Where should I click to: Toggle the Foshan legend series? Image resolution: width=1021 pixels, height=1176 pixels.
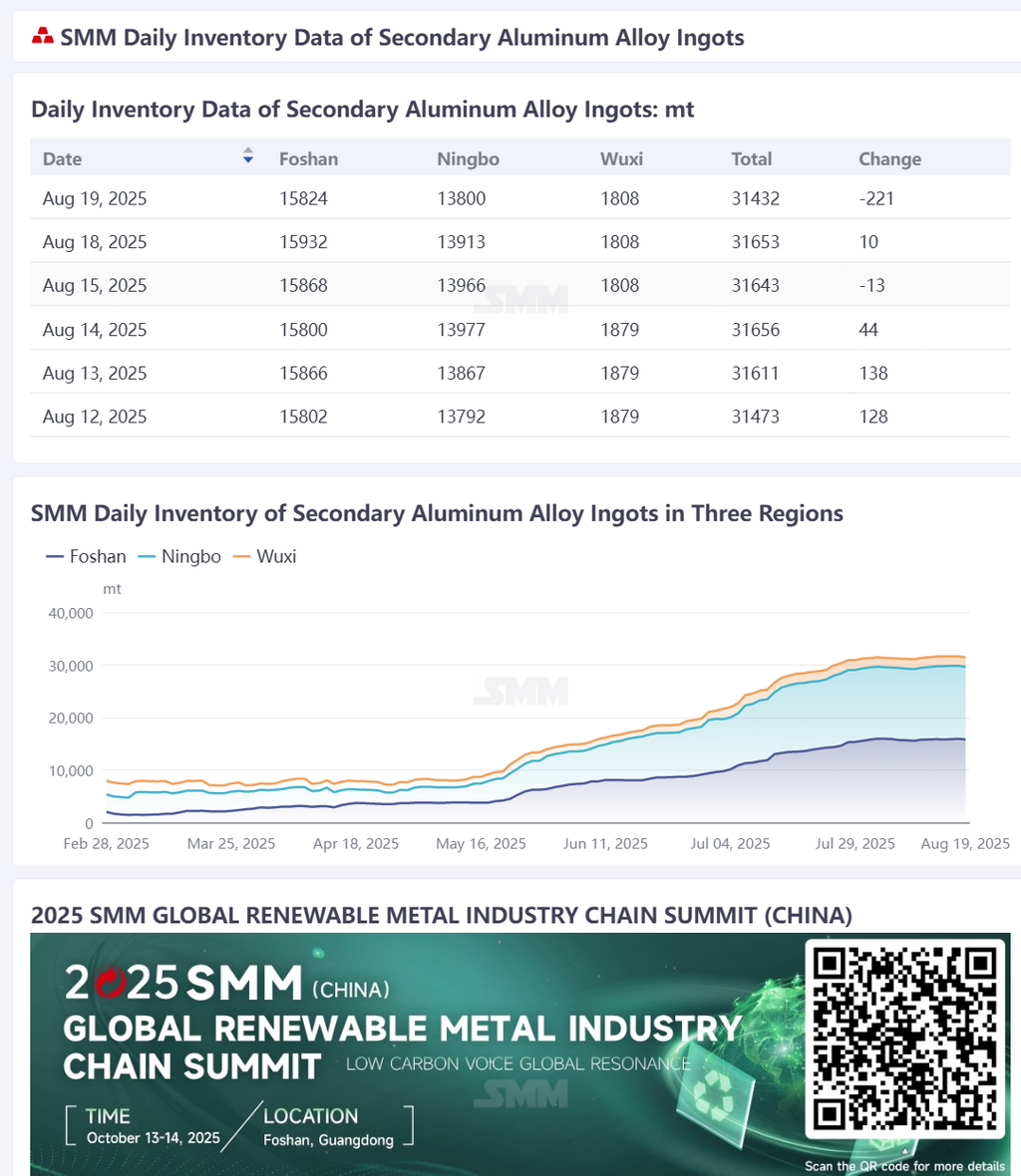click(87, 556)
